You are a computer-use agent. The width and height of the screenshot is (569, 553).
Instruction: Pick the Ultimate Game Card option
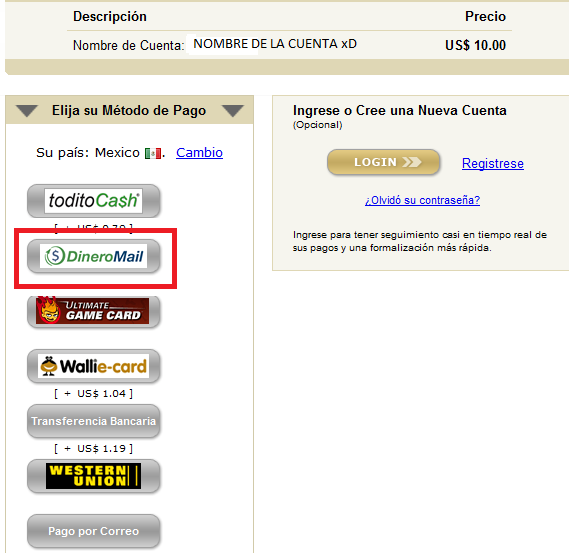coord(94,311)
